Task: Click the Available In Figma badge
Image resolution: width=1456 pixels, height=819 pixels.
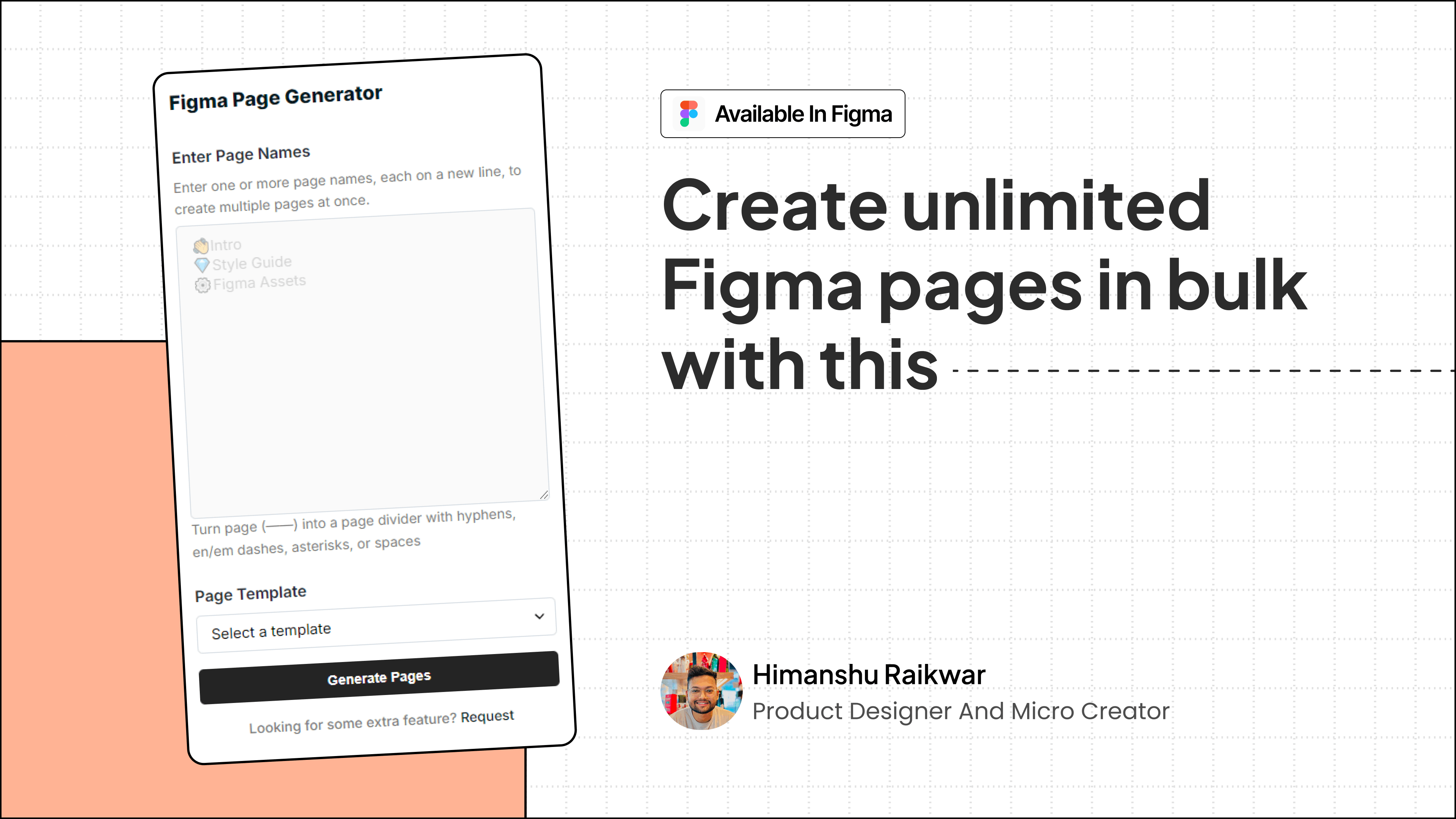Action: (783, 114)
